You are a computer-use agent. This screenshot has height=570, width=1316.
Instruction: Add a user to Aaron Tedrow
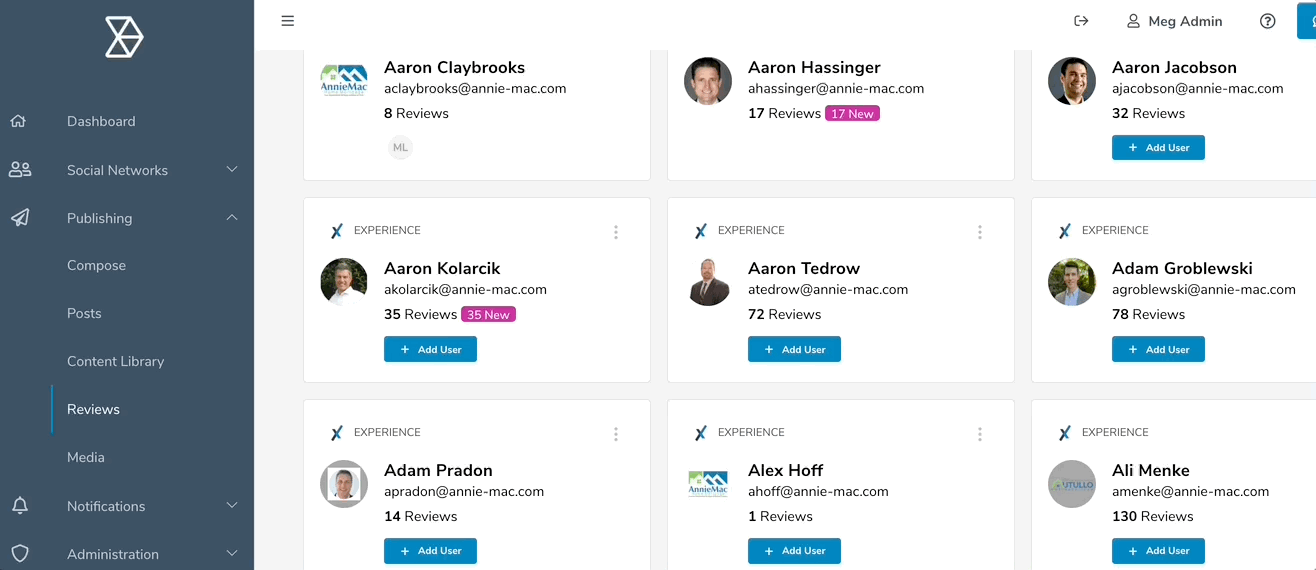click(794, 349)
